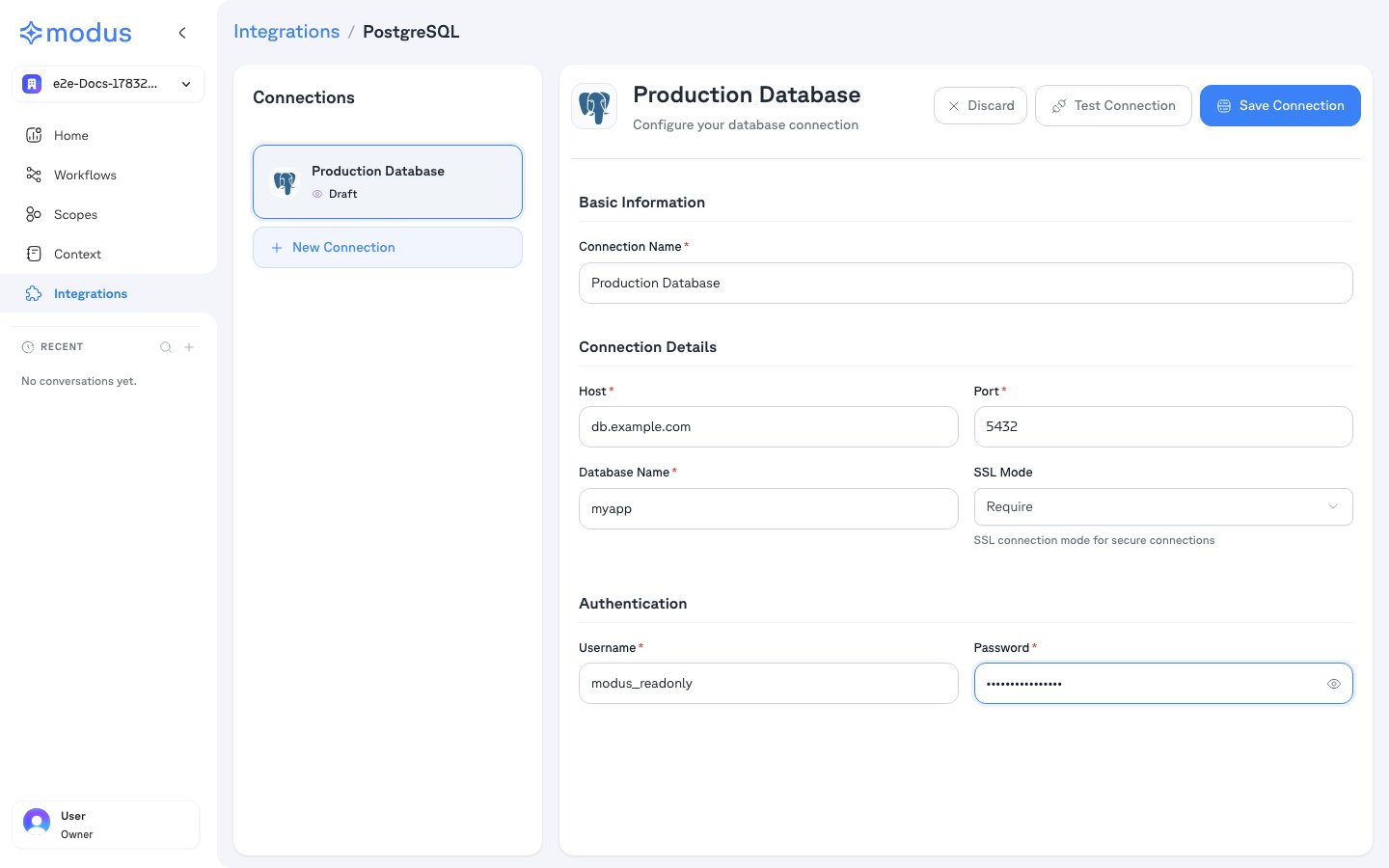Click the SSL Mode chevron arrow
Viewport: 1389px width, 868px height.
(x=1333, y=507)
